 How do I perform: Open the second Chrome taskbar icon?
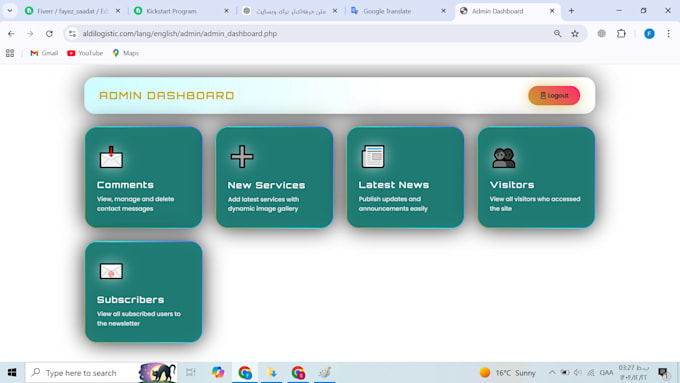coord(298,373)
